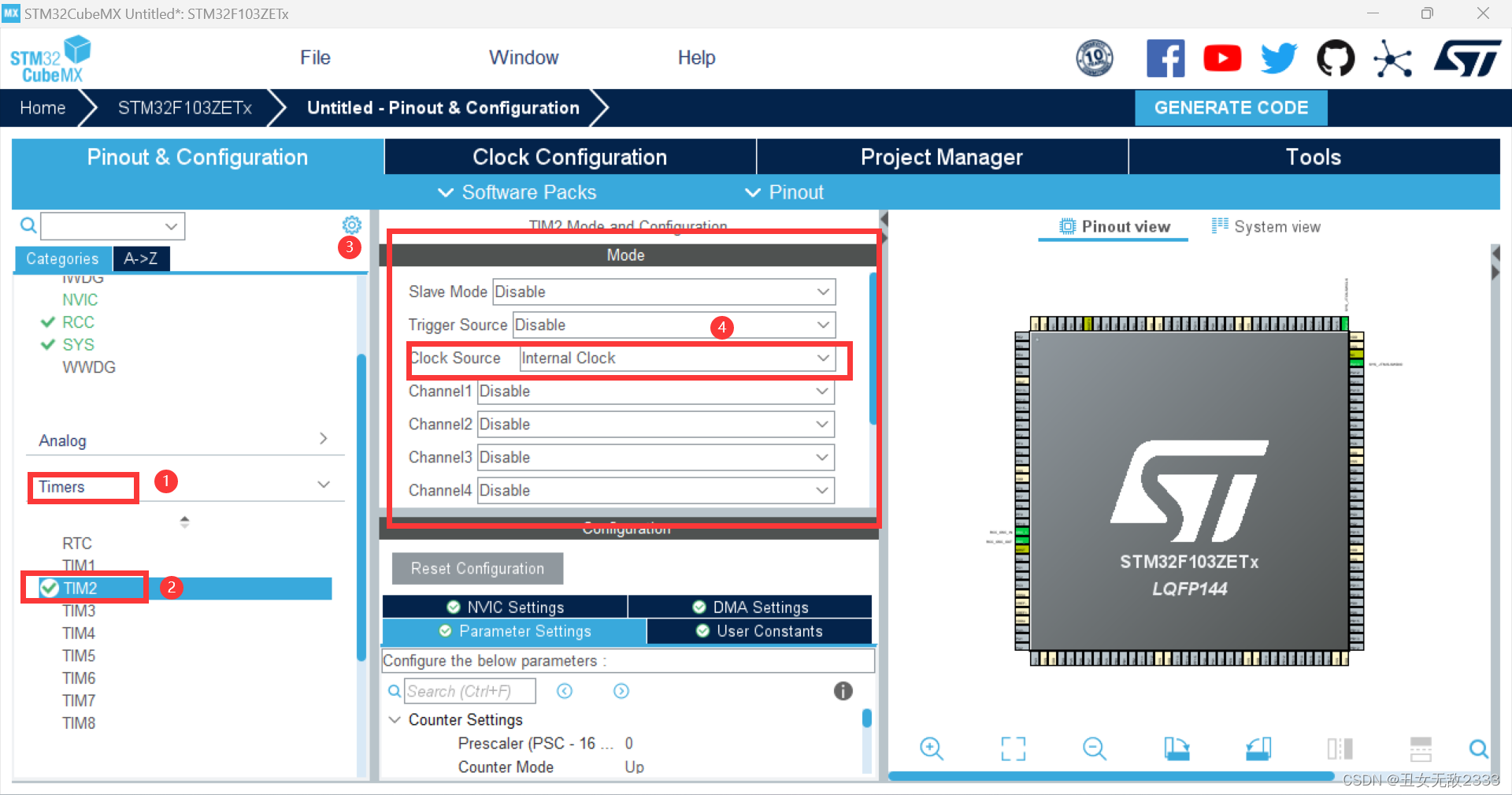This screenshot has height=795, width=1512.
Task: Open the Channel2 dropdown
Action: click(x=656, y=424)
